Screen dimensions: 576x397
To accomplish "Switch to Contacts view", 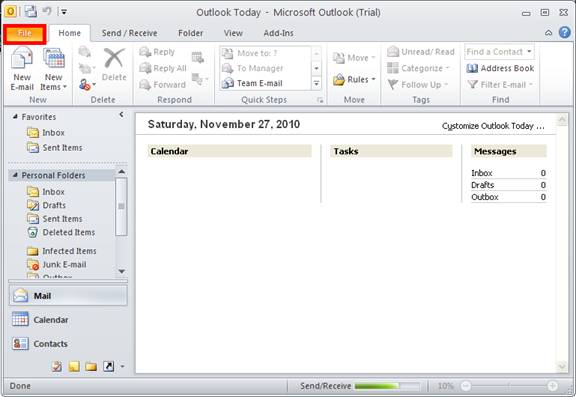I will tap(68, 344).
